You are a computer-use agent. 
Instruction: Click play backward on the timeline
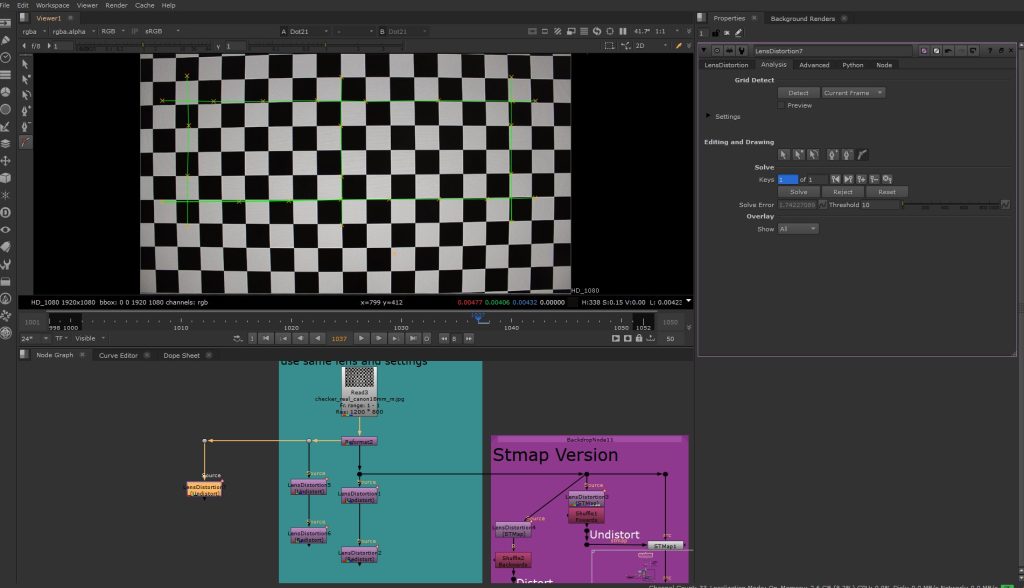317,338
